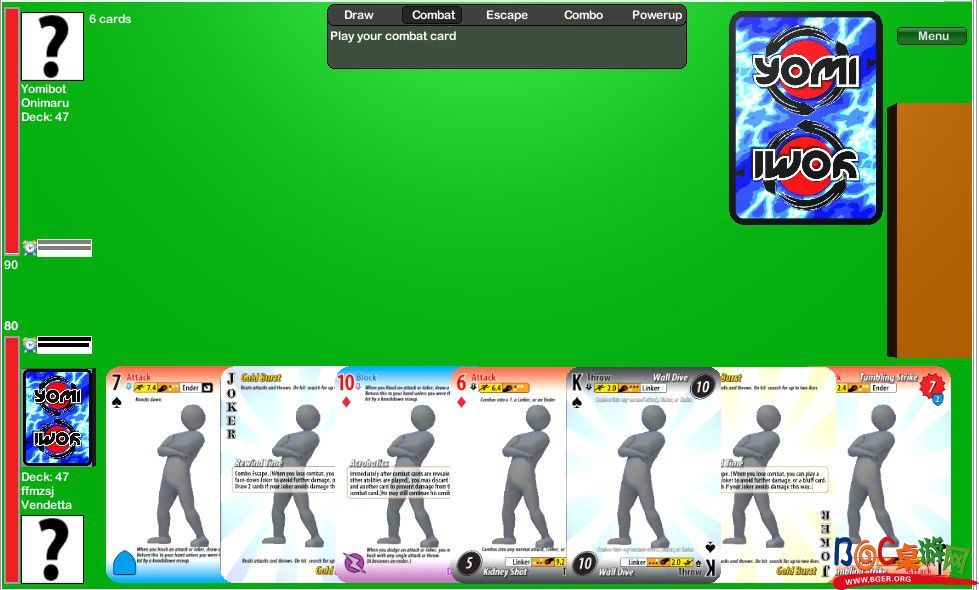Select the upside-down Joker Burst card
Screen dimensions: 979x590
tap(778, 474)
